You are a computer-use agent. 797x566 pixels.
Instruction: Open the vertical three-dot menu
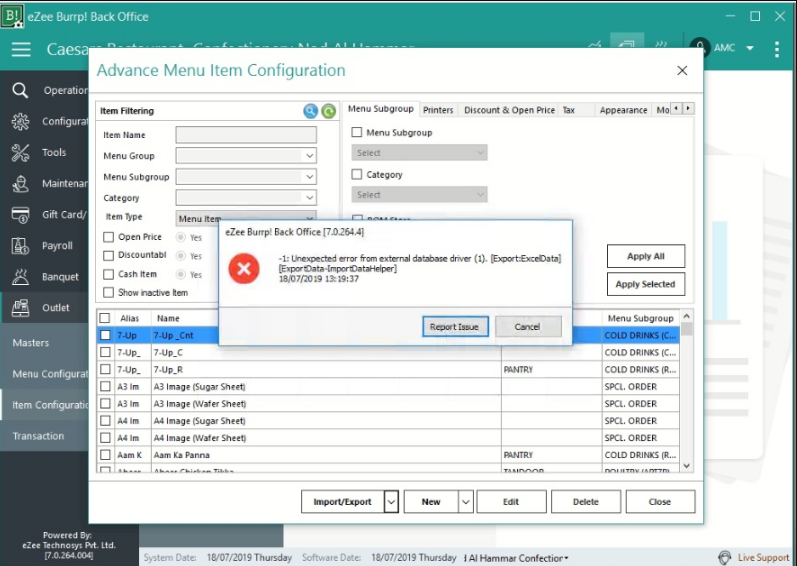click(777, 49)
